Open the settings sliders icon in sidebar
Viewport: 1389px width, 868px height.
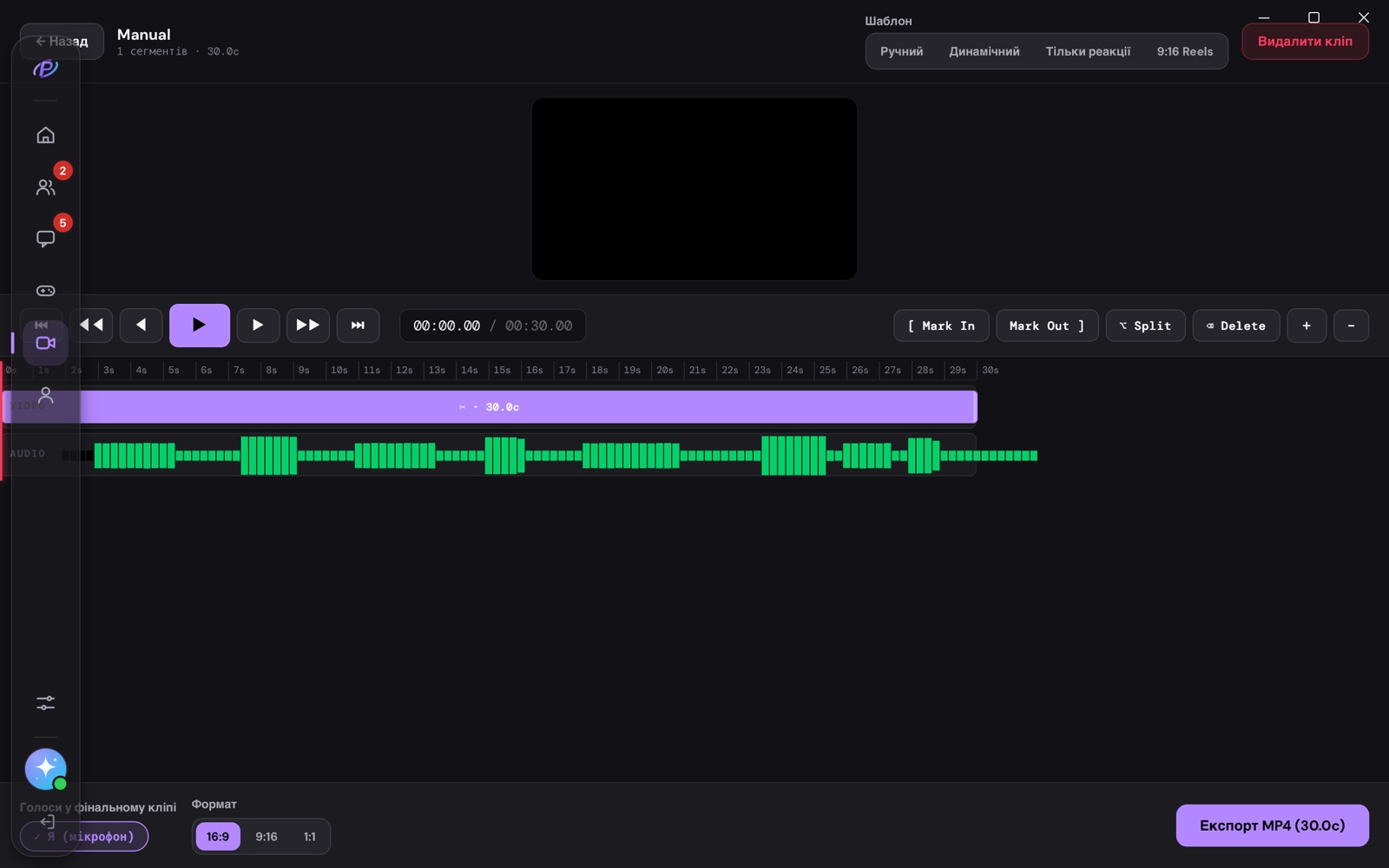pyautogui.click(x=45, y=703)
